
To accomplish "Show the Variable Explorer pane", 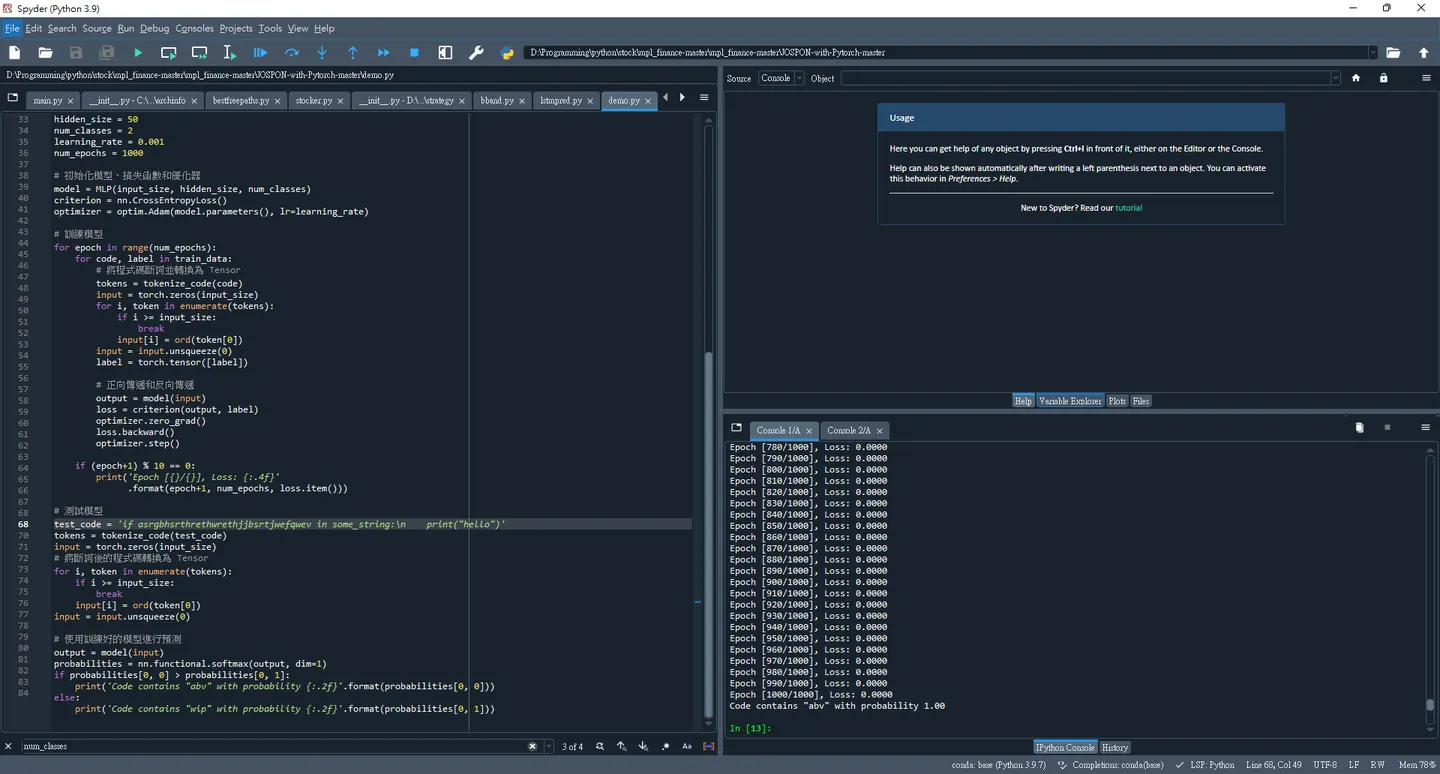I will point(1070,401).
